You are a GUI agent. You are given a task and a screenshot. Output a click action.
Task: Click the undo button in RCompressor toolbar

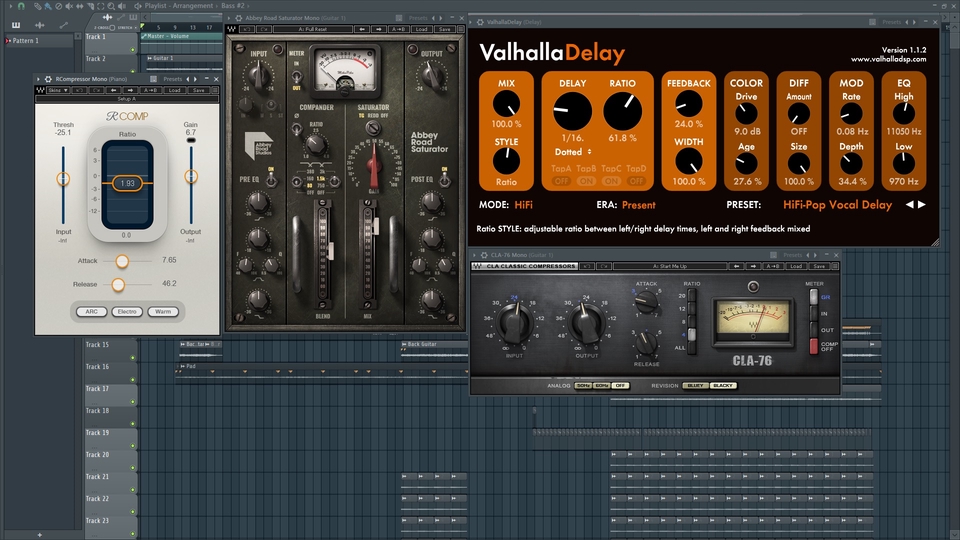click(79, 90)
